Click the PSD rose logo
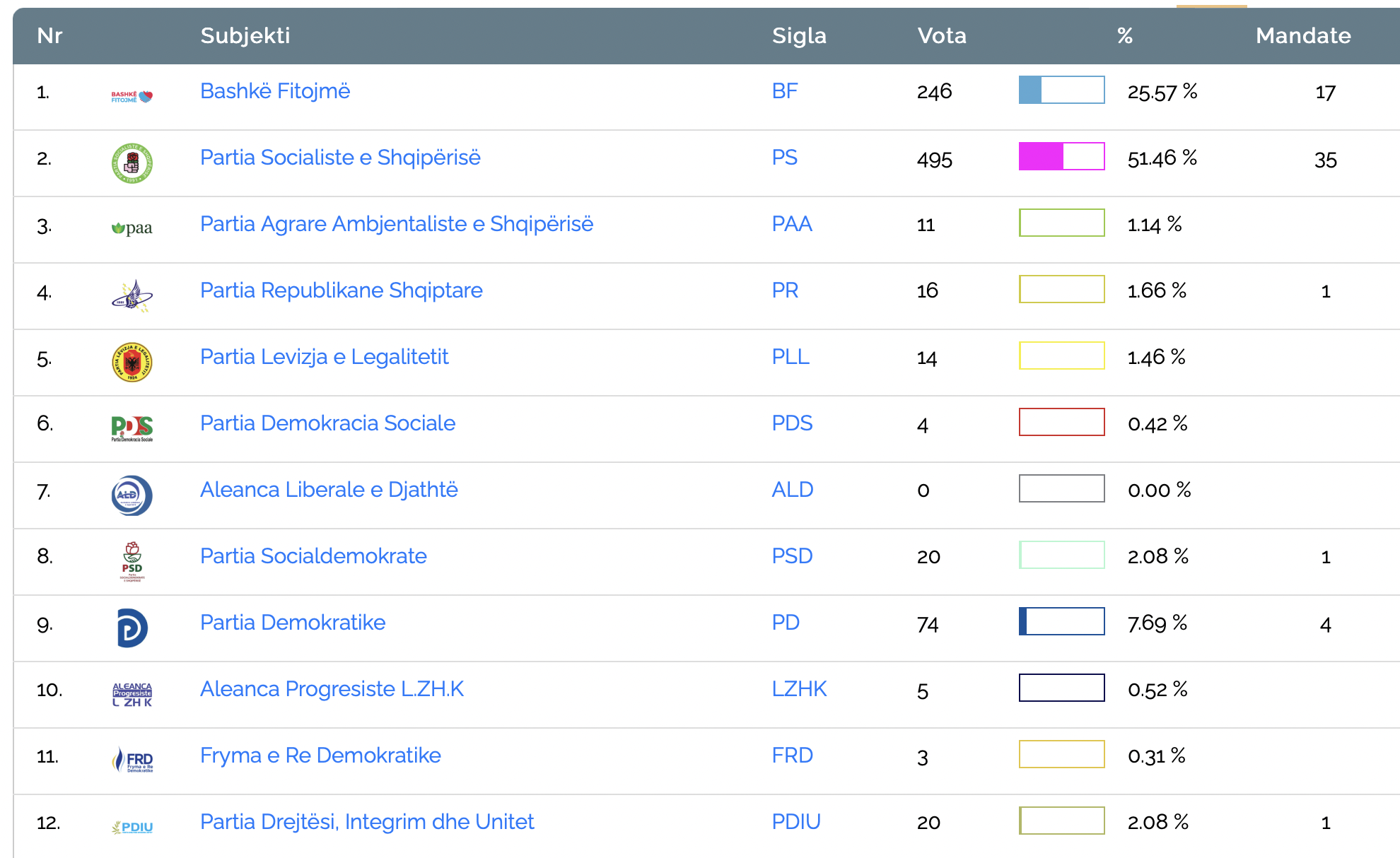1400x858 pixels. click(x=132, y=561)
